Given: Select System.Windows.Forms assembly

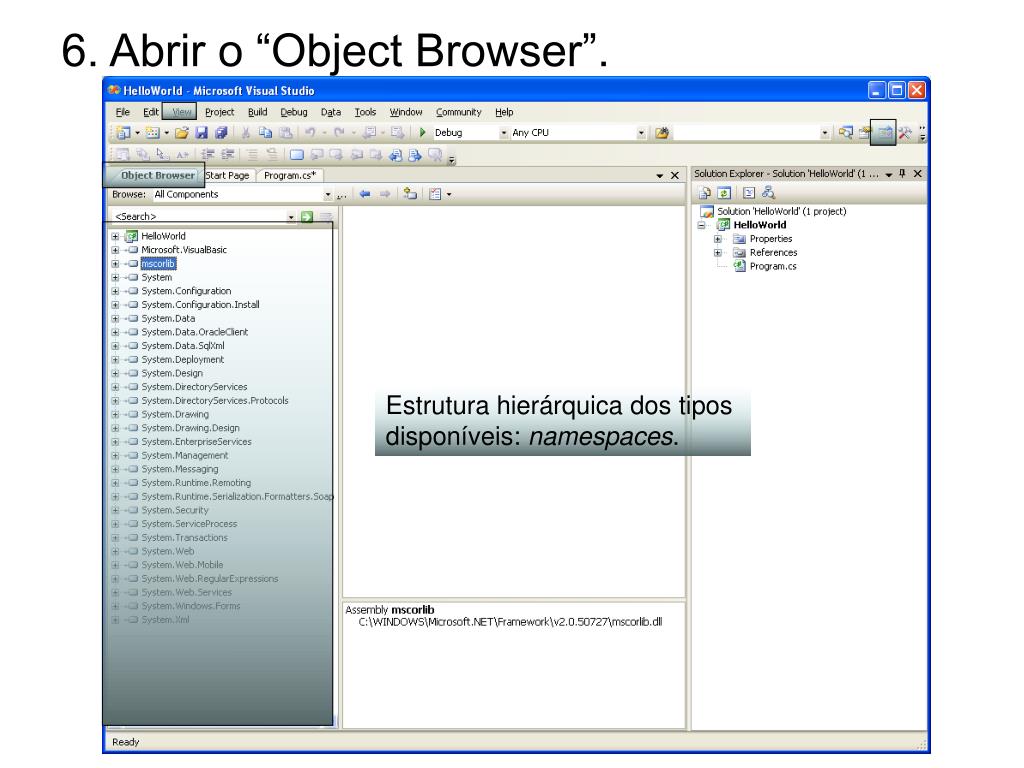Looking at the screenshot, I should click(x=191, y=607).
